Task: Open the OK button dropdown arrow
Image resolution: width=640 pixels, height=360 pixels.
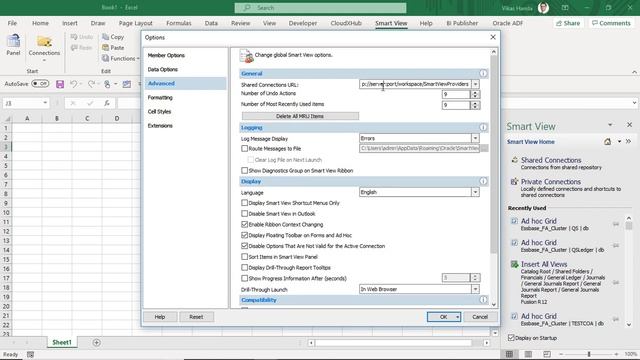Action: 458,317
